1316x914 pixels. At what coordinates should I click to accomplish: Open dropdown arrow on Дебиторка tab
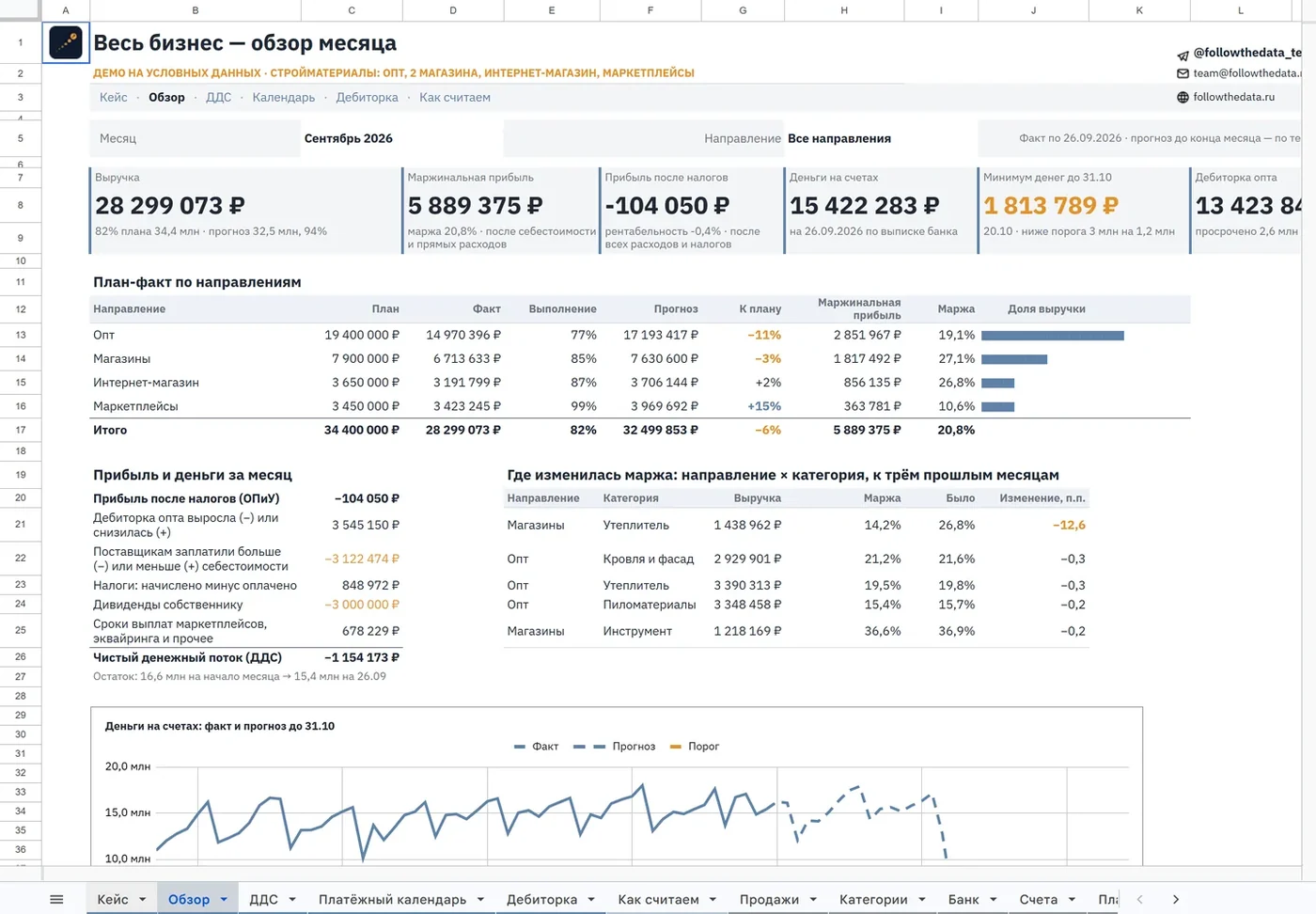pos(591,900)
